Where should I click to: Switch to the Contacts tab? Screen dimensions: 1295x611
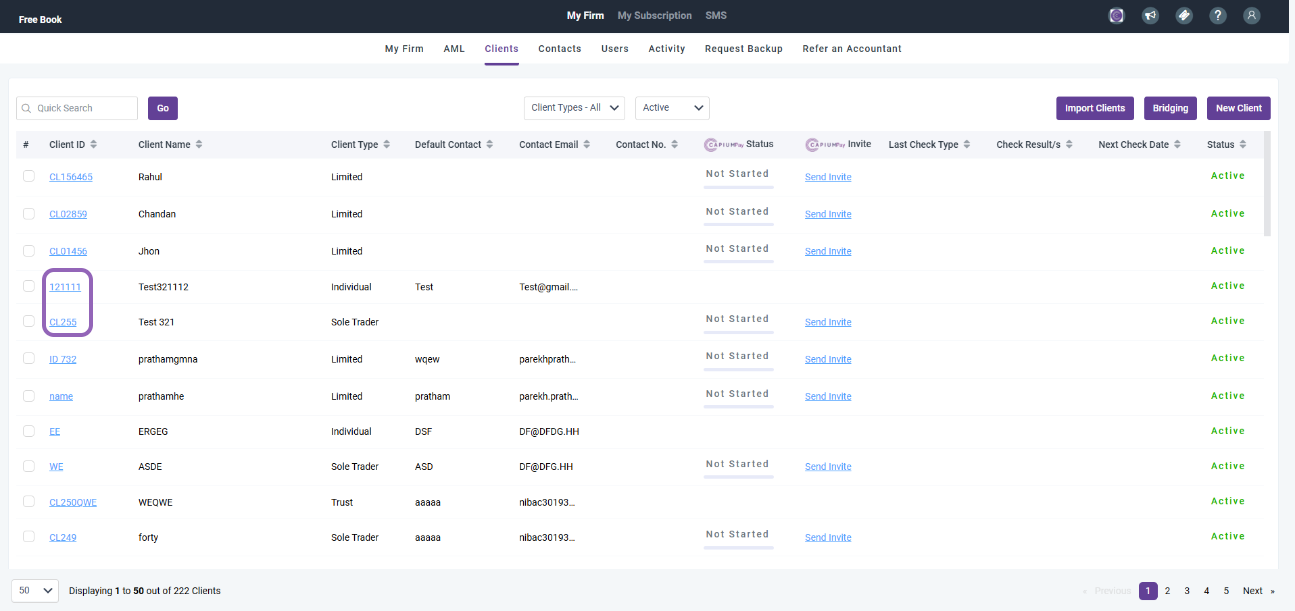(x=560, y=48)
